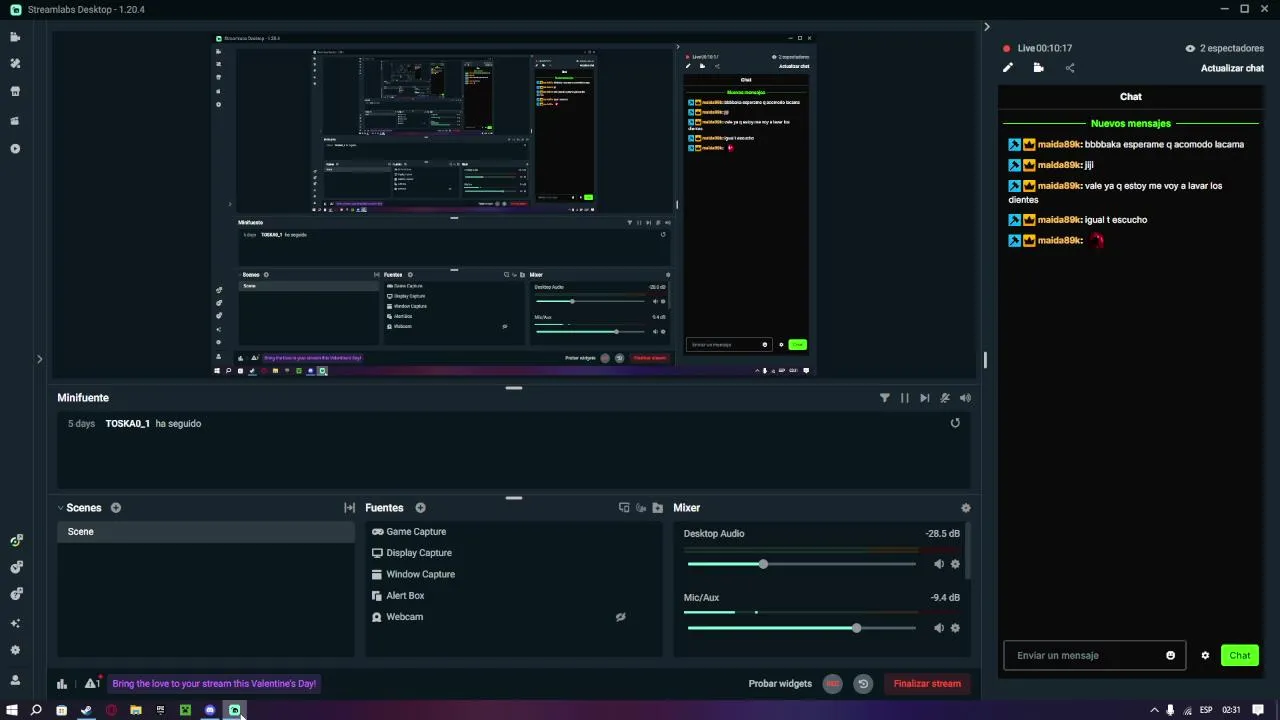Select the Webcam source

coord(513,617)
